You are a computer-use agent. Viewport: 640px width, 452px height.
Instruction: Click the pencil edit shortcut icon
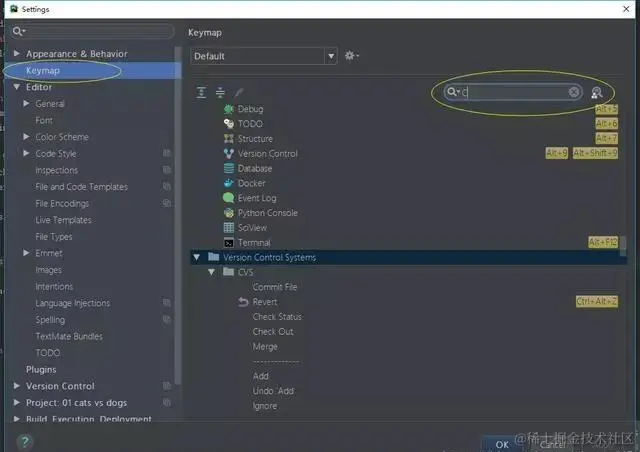[x=239, y=92]
